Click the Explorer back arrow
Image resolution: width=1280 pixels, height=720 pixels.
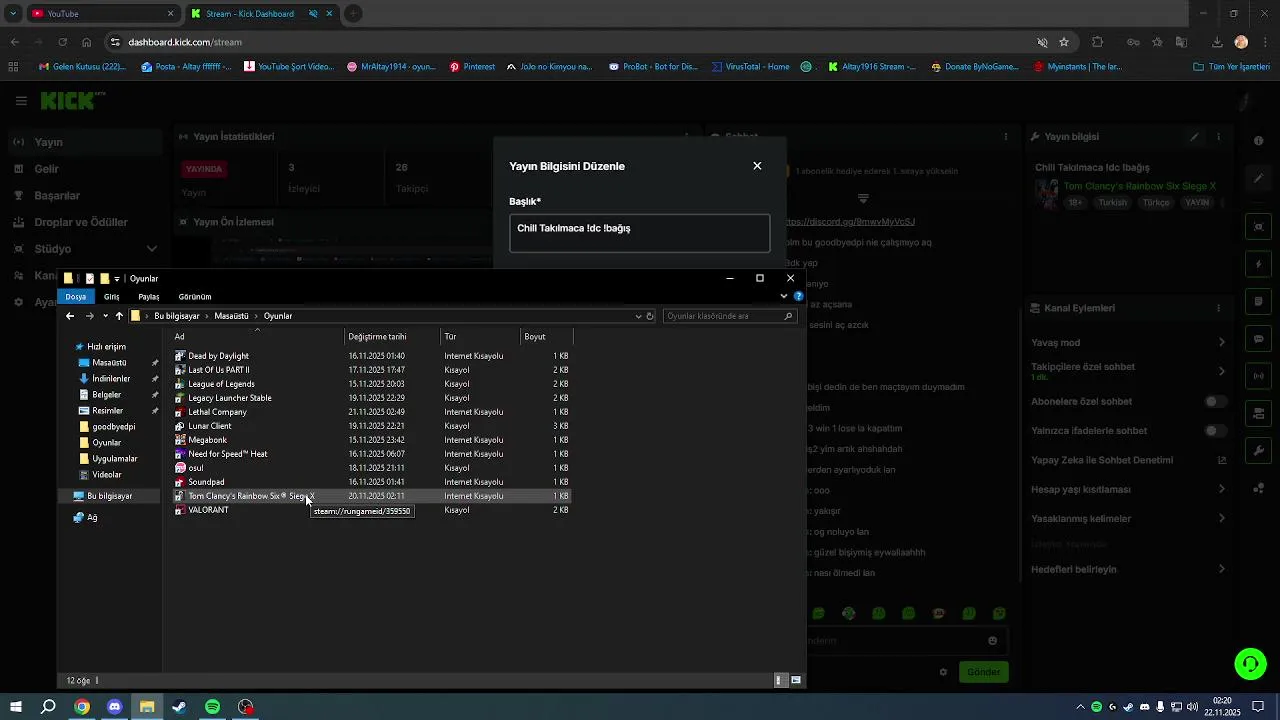[70, 316]
